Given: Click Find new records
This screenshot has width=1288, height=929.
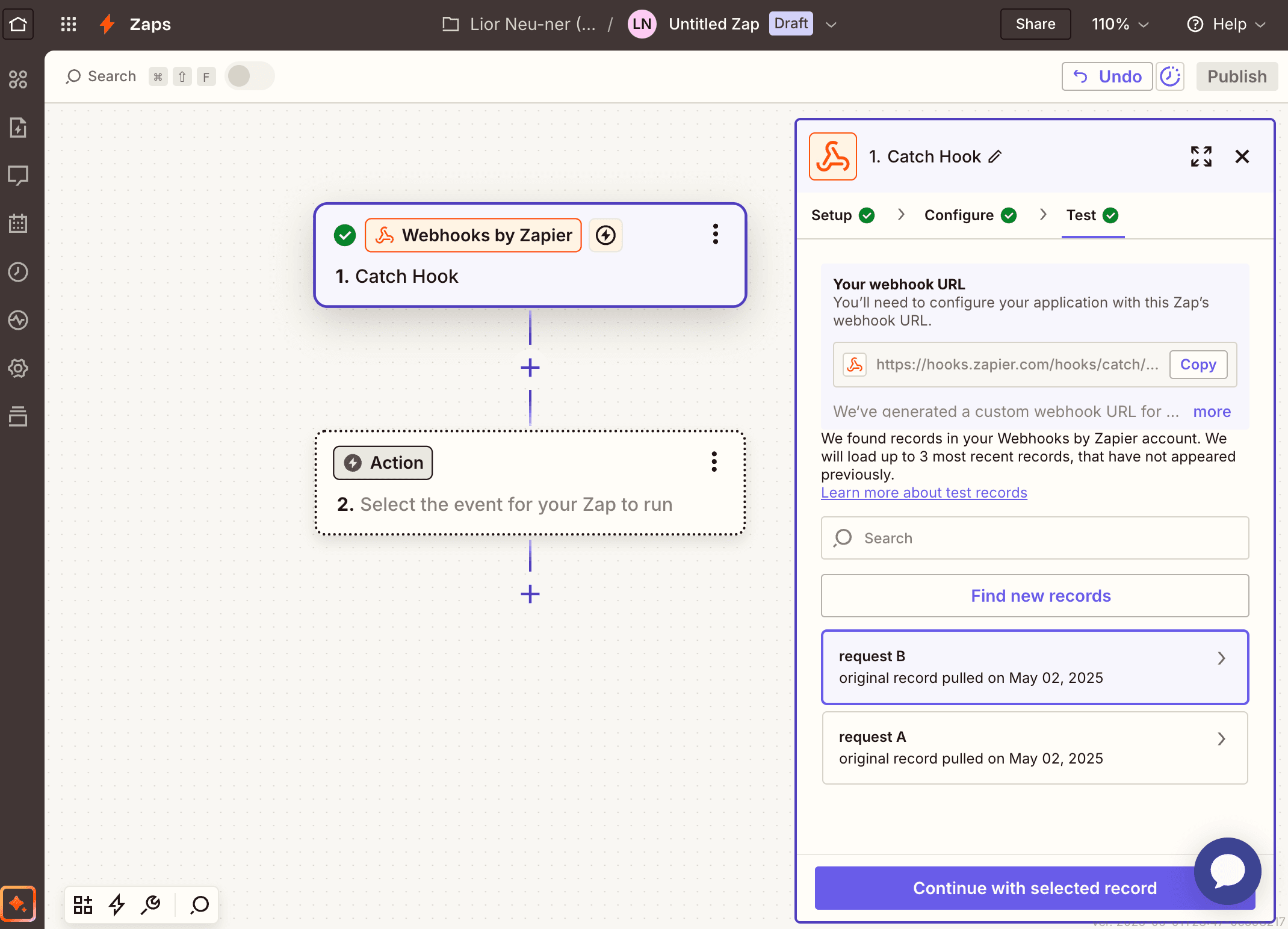Looking at the screenshot, I should 1035,596.
